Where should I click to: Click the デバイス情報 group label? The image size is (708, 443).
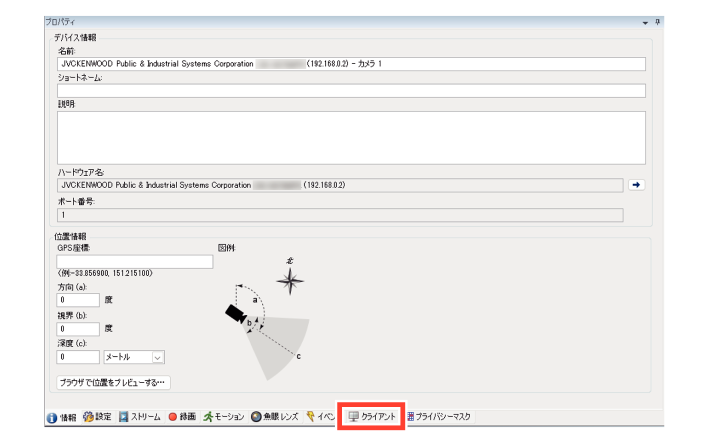coord(75,37)
